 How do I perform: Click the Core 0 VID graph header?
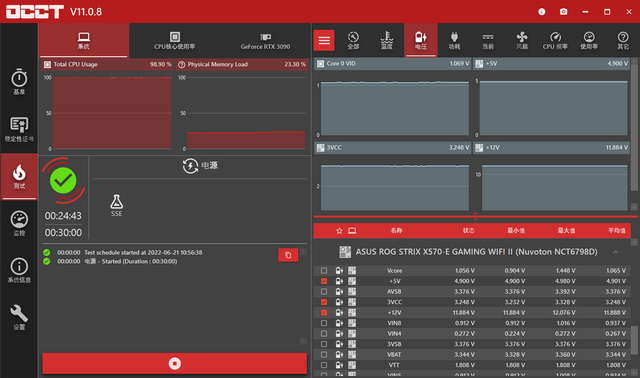tap(392, 64)
